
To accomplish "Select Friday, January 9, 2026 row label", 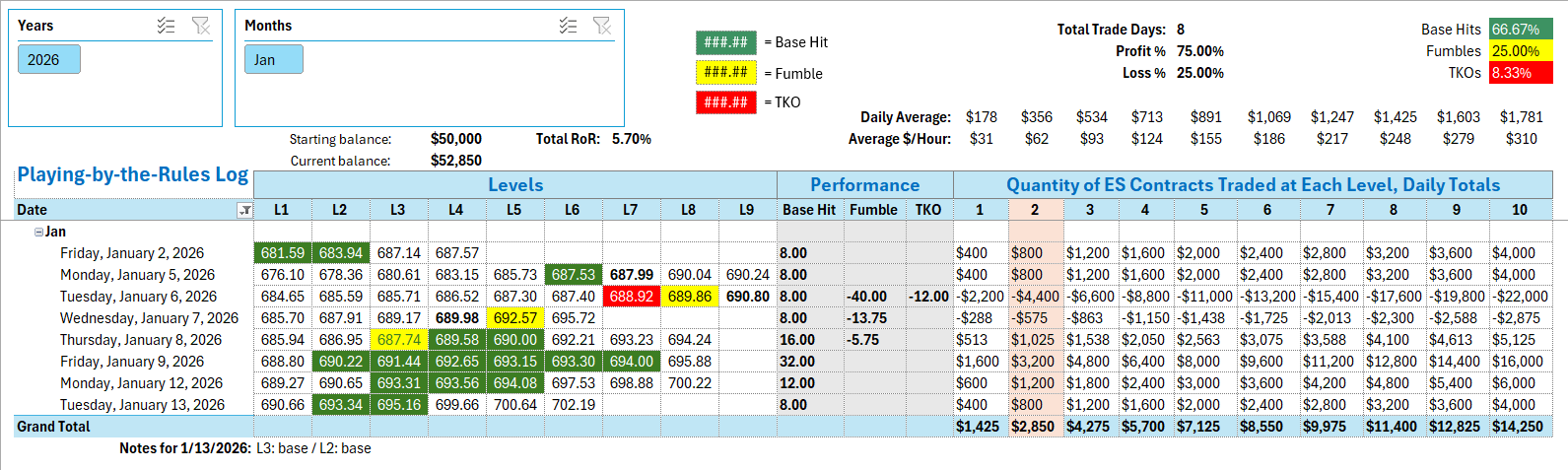I will (132, 362).
